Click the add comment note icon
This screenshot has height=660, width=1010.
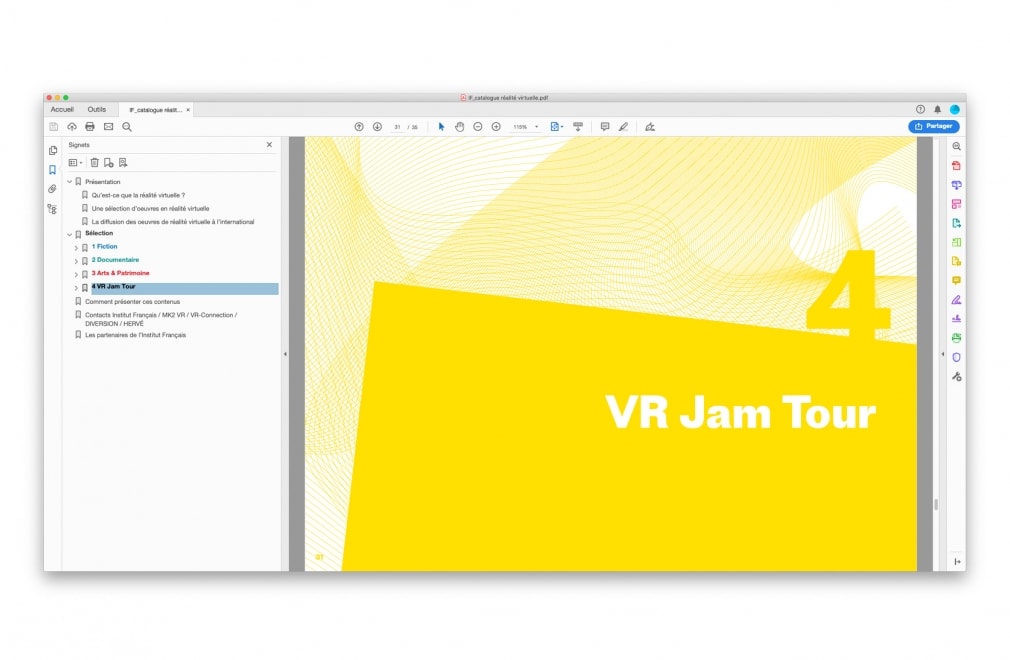604,127
